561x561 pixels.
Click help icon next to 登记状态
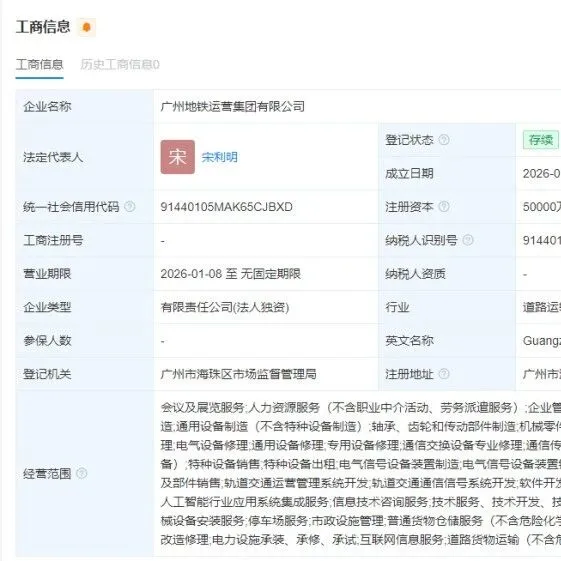444,140
